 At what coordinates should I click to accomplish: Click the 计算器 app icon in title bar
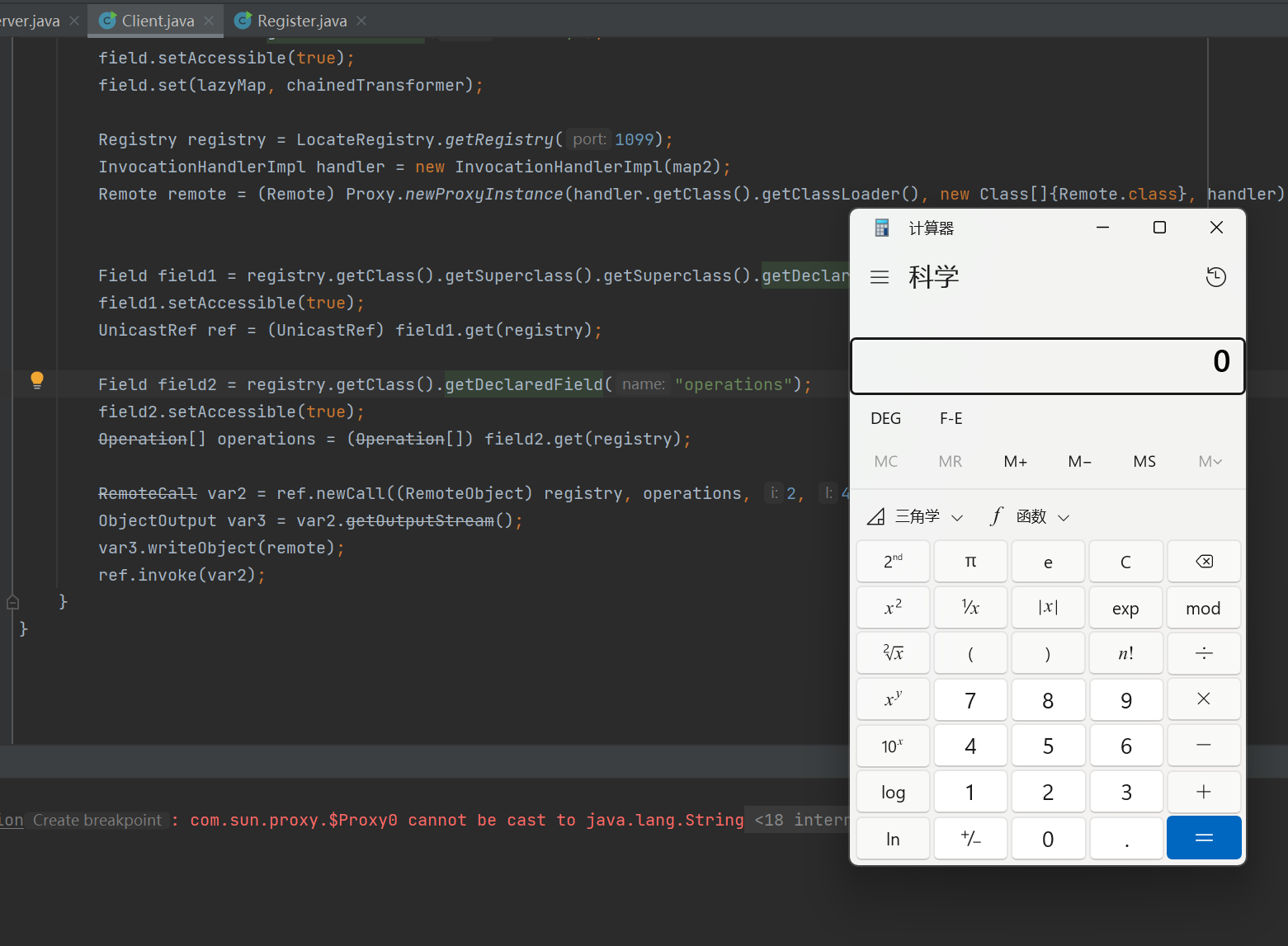[x=881, y=228]
